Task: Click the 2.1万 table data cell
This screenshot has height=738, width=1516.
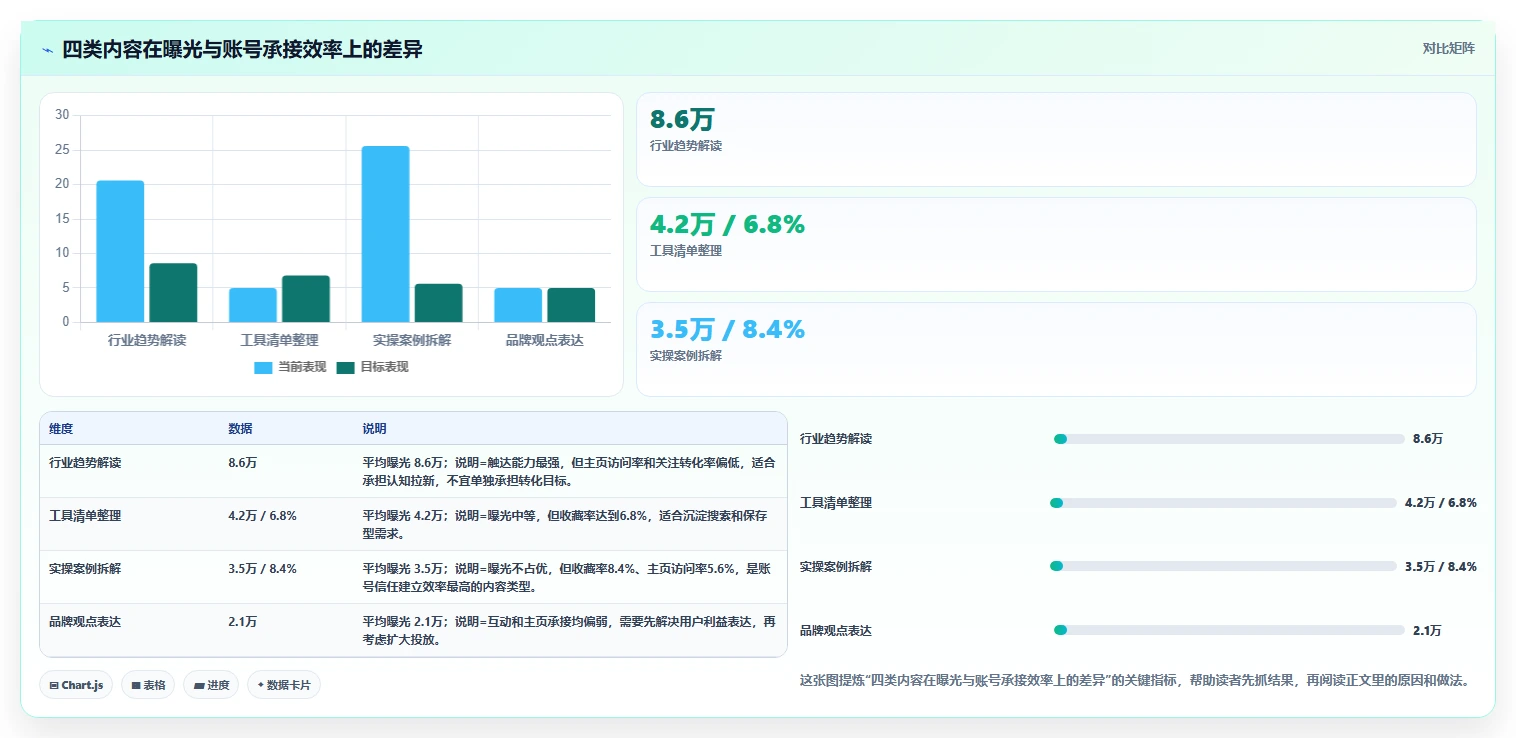Action: tap(243, 621)
